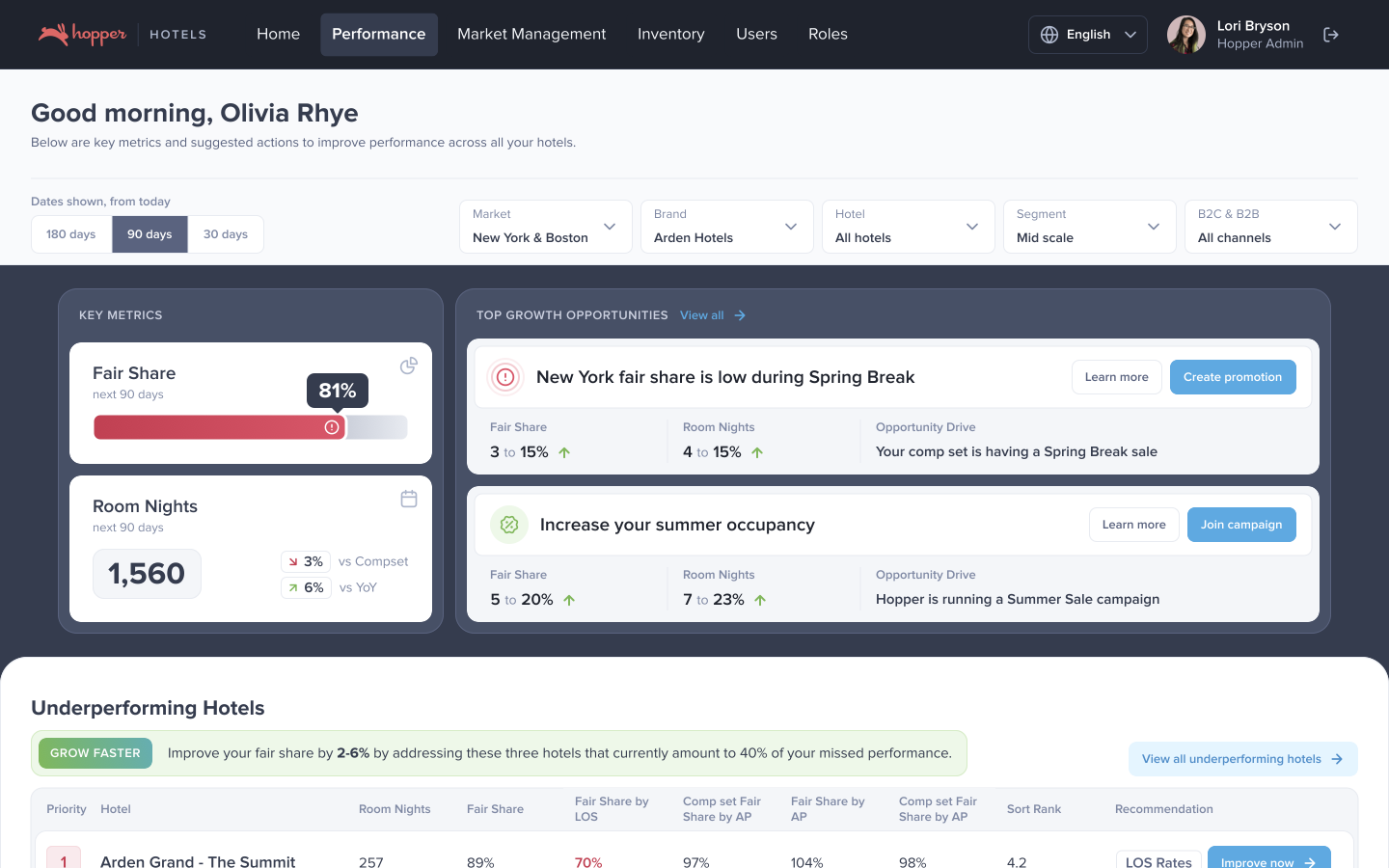Click the Join campaign button
The height and width of the screenshot is (868, 1389).
click(1240, 525)
